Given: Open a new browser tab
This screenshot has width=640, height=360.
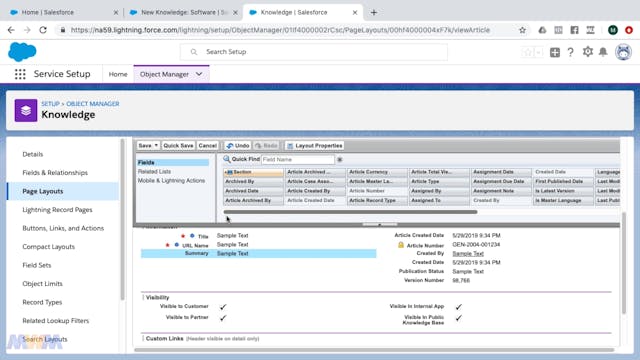Looking at the screenshot, I should pyautogui.click(x=374, y=12).
